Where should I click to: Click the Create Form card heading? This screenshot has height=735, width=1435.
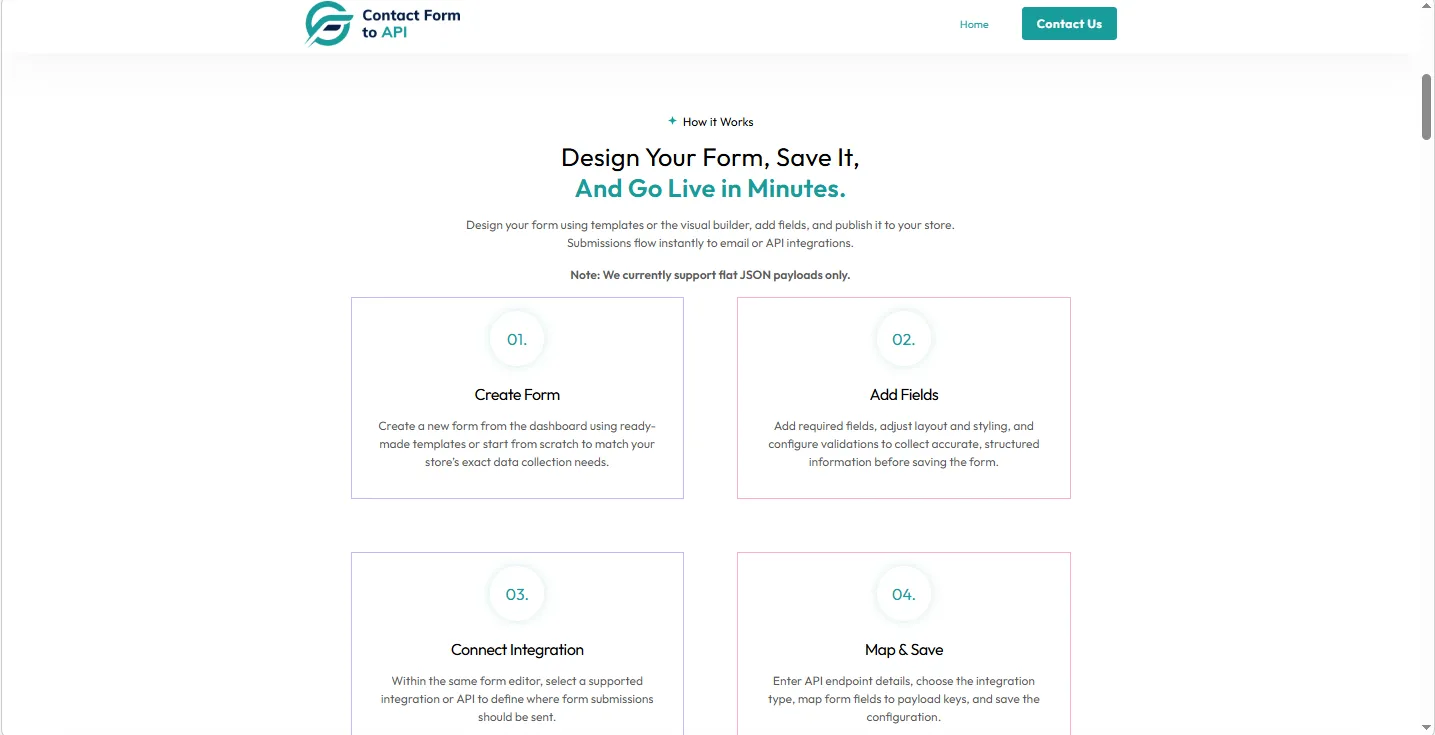[517, 395]
